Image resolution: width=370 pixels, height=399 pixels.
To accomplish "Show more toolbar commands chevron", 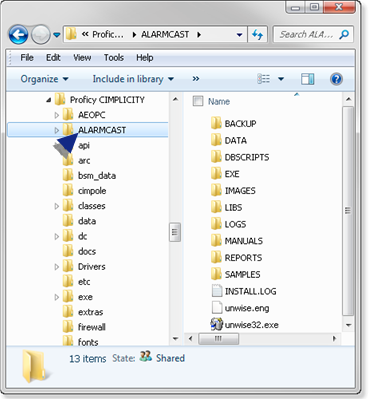I will (196, 79).
